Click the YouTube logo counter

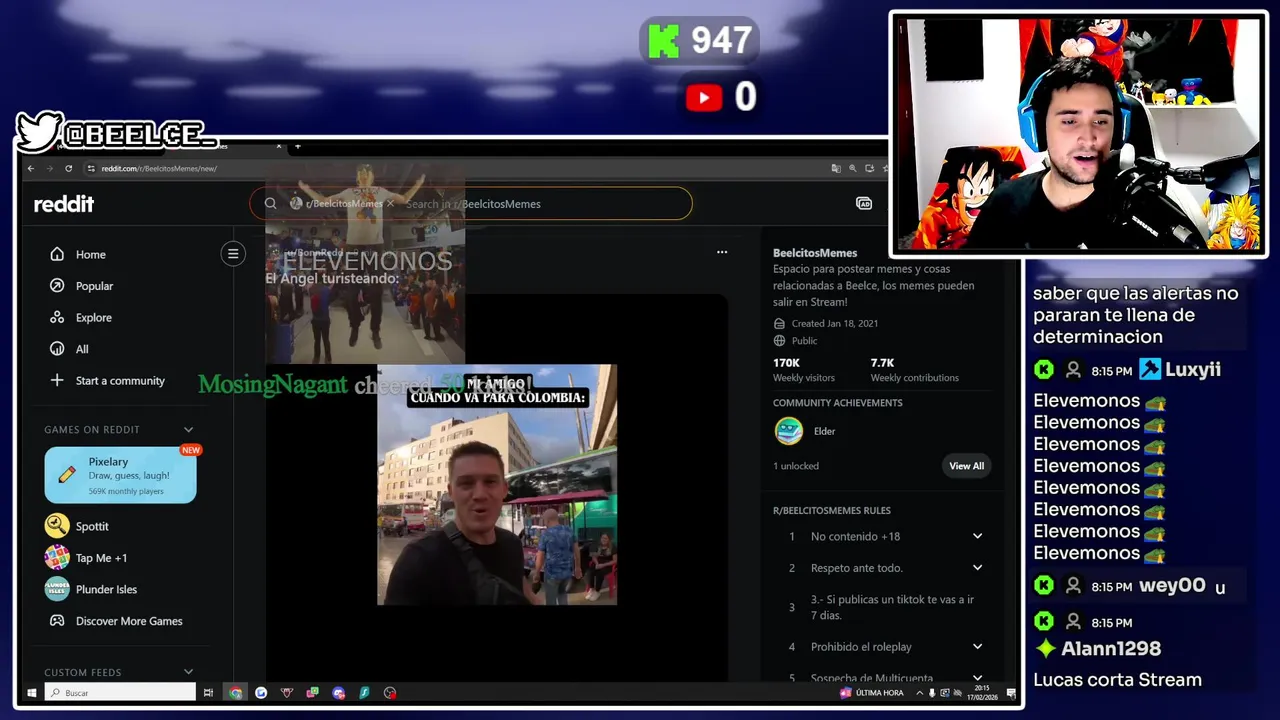coord(704,97)
